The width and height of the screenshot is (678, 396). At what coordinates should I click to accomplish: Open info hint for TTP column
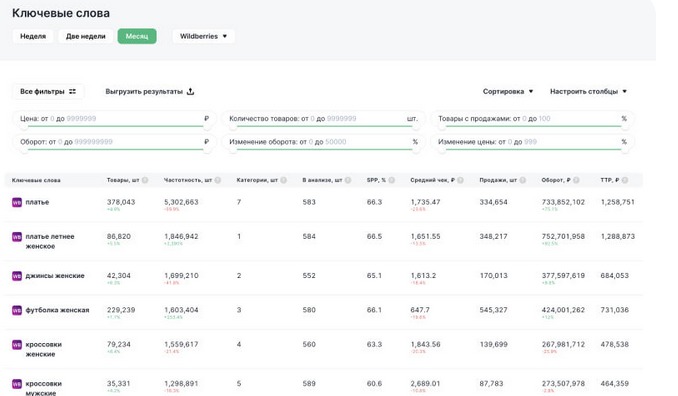coord(625,180)
